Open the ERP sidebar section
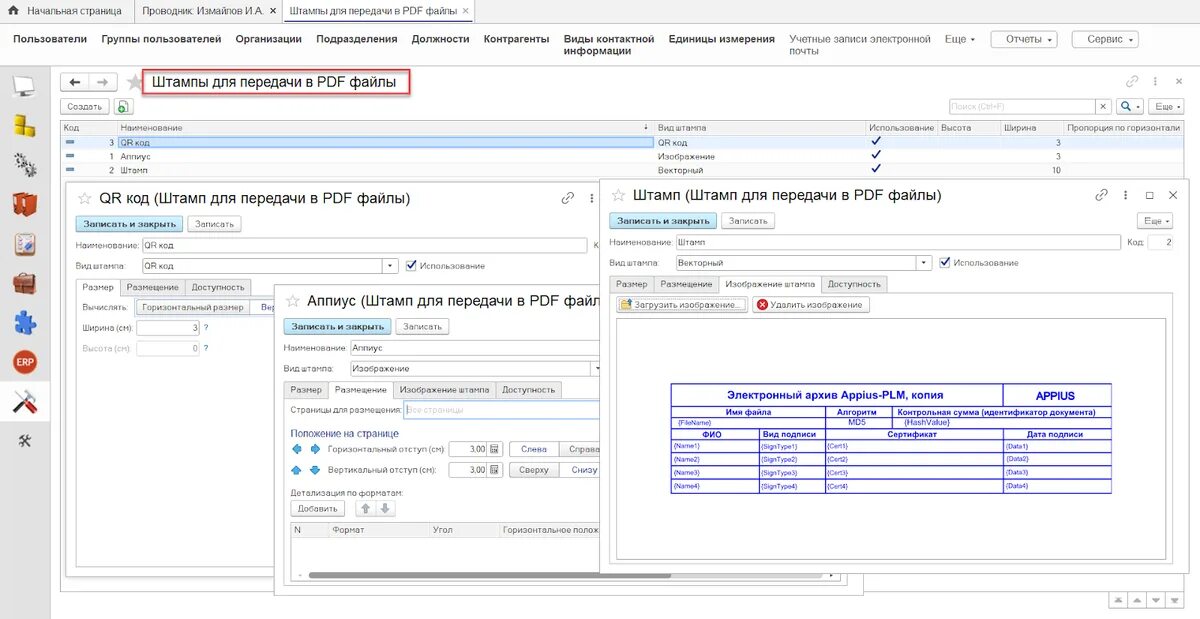The width and height of the screenshot is (1200, 619). pos(24,362)
